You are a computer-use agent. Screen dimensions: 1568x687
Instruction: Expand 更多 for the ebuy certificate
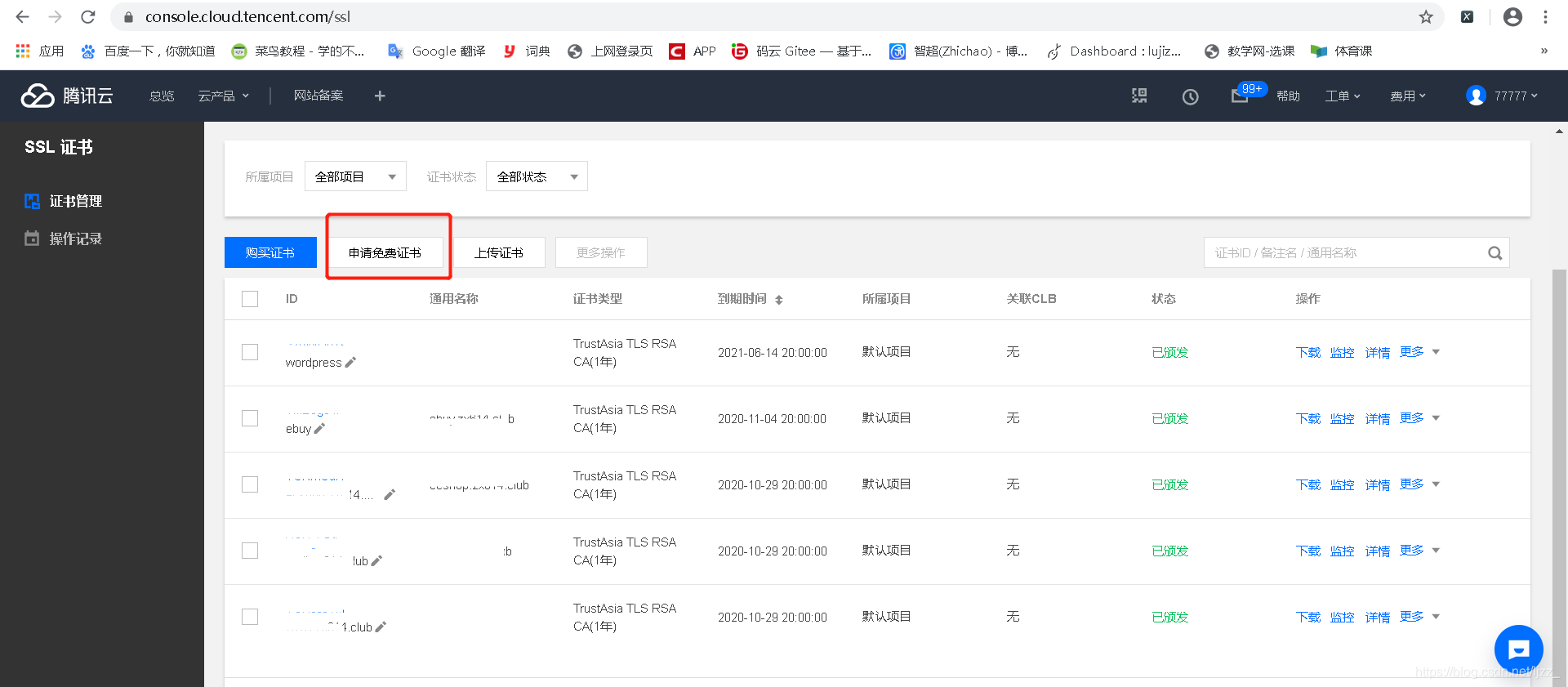(1419, 417)
